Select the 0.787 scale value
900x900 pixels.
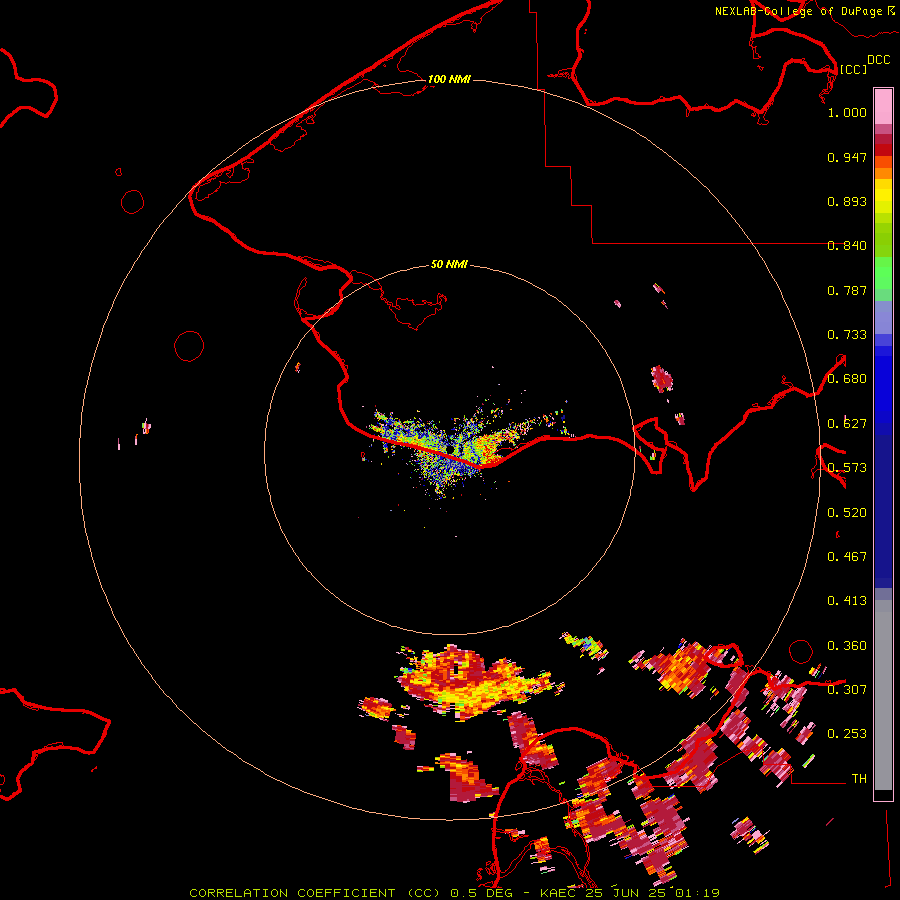pos(847,290)
